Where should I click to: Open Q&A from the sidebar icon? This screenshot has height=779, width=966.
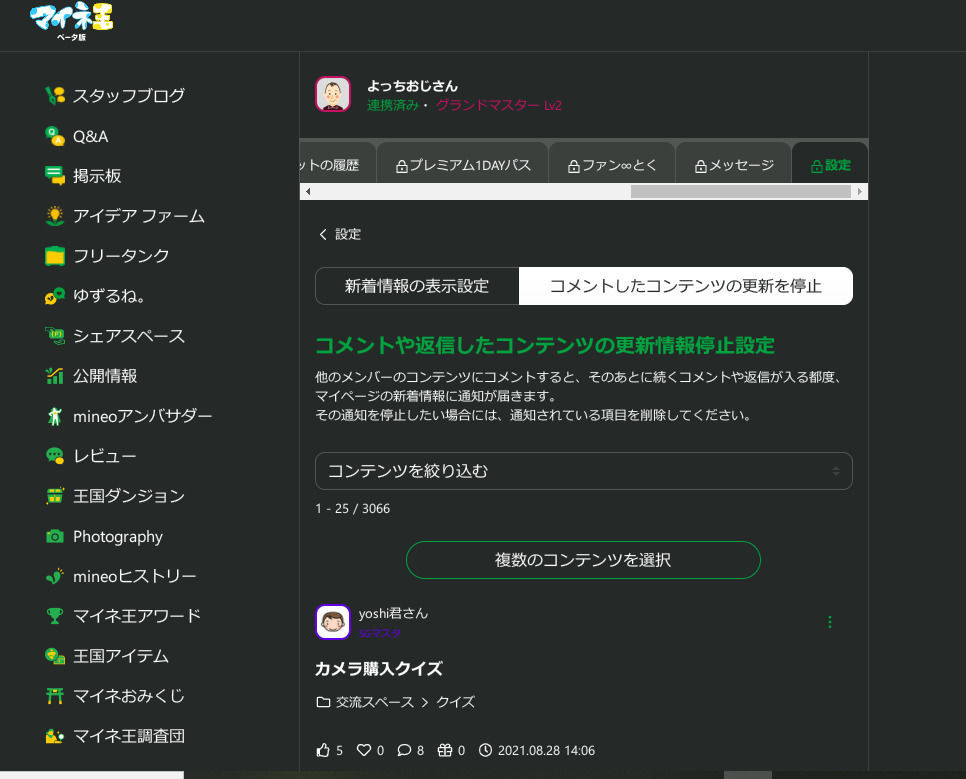click(55, 136)
